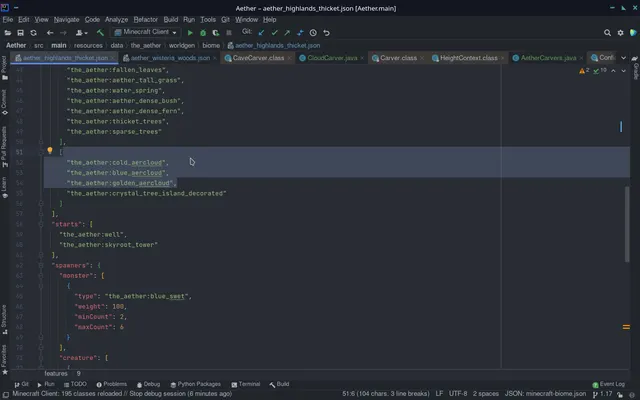Viewport: 640px width, 400px height.
Task: Open the Pull Requests side tool window
Action: pyautogui.click(x=4, y=147)
